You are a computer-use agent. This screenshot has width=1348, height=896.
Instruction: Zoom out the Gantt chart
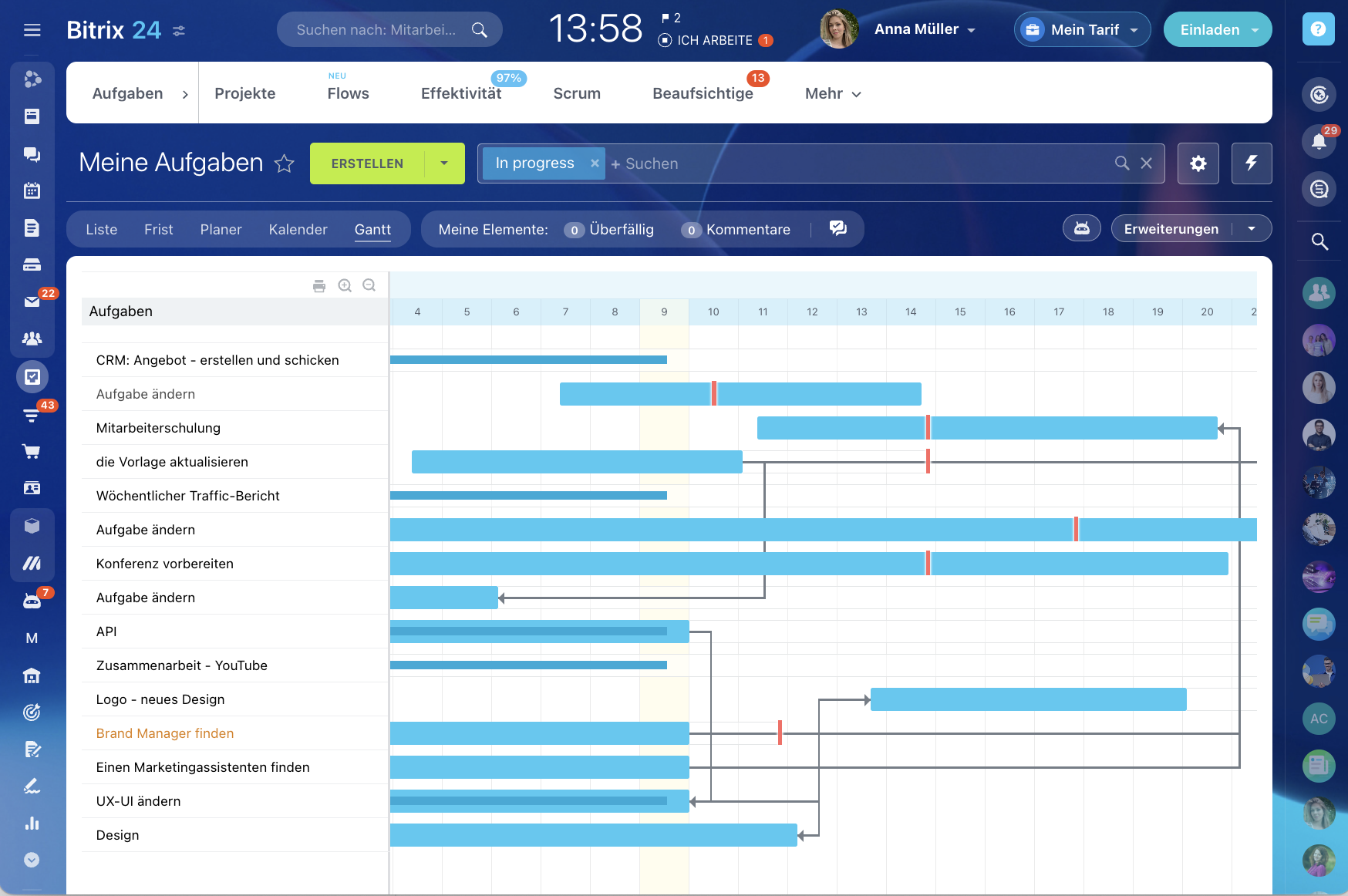click(x=369, y=286)
